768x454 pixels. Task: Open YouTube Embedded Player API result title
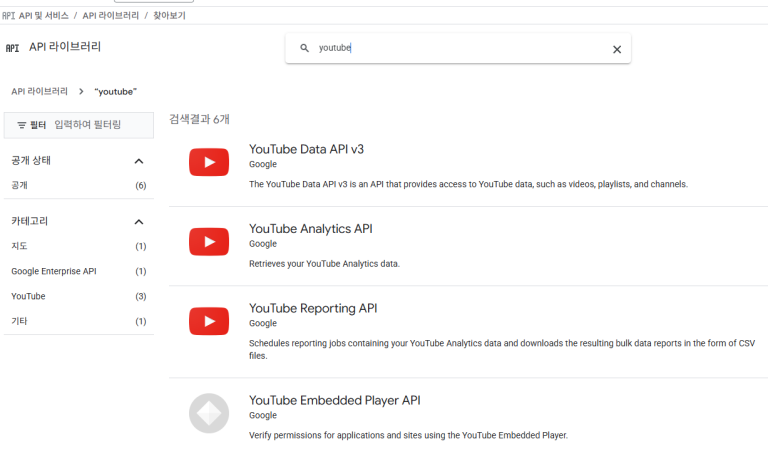(335, 401)
